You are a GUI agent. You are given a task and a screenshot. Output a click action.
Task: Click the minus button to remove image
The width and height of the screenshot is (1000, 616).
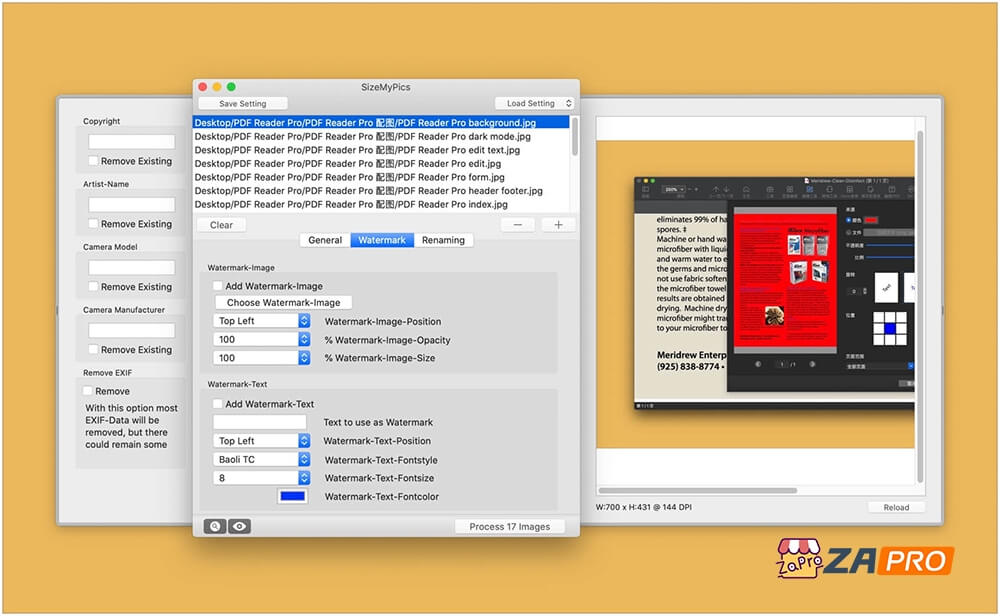517,225
